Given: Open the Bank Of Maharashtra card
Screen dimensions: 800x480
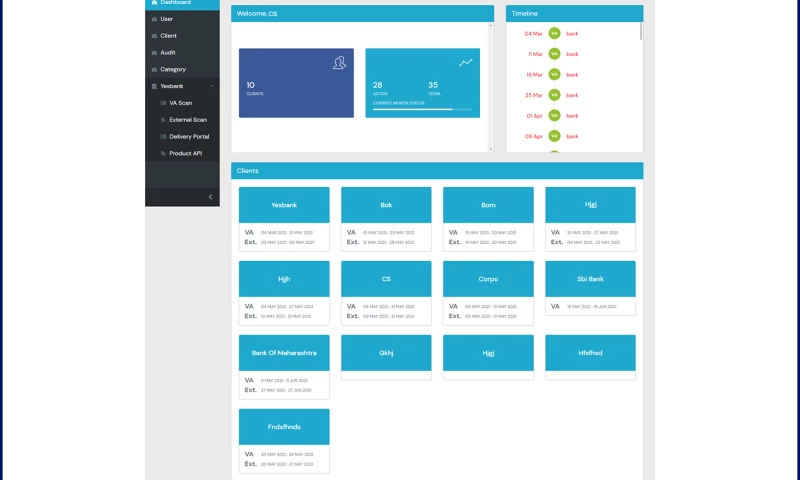Looking at the screenshot, I should point(284,367).
